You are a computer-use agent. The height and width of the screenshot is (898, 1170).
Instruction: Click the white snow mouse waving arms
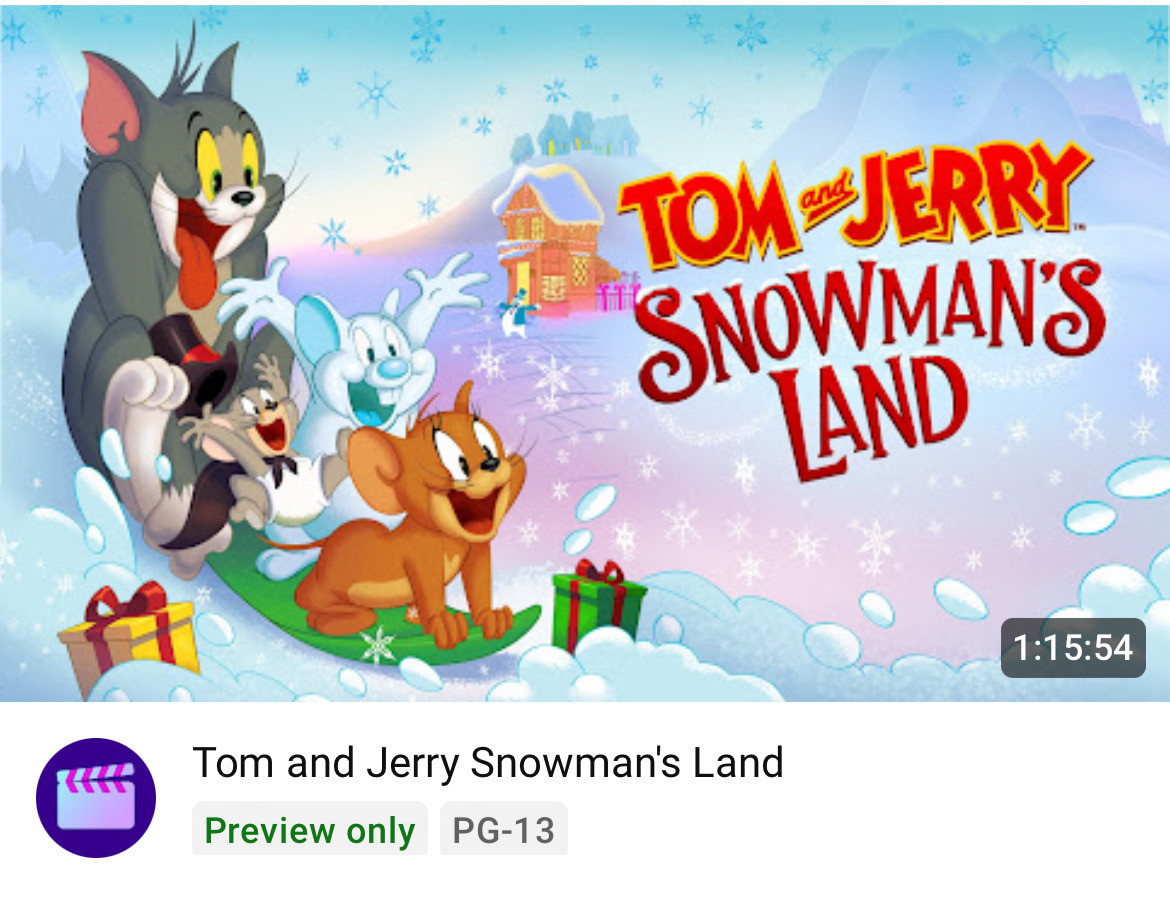(358, 358)
